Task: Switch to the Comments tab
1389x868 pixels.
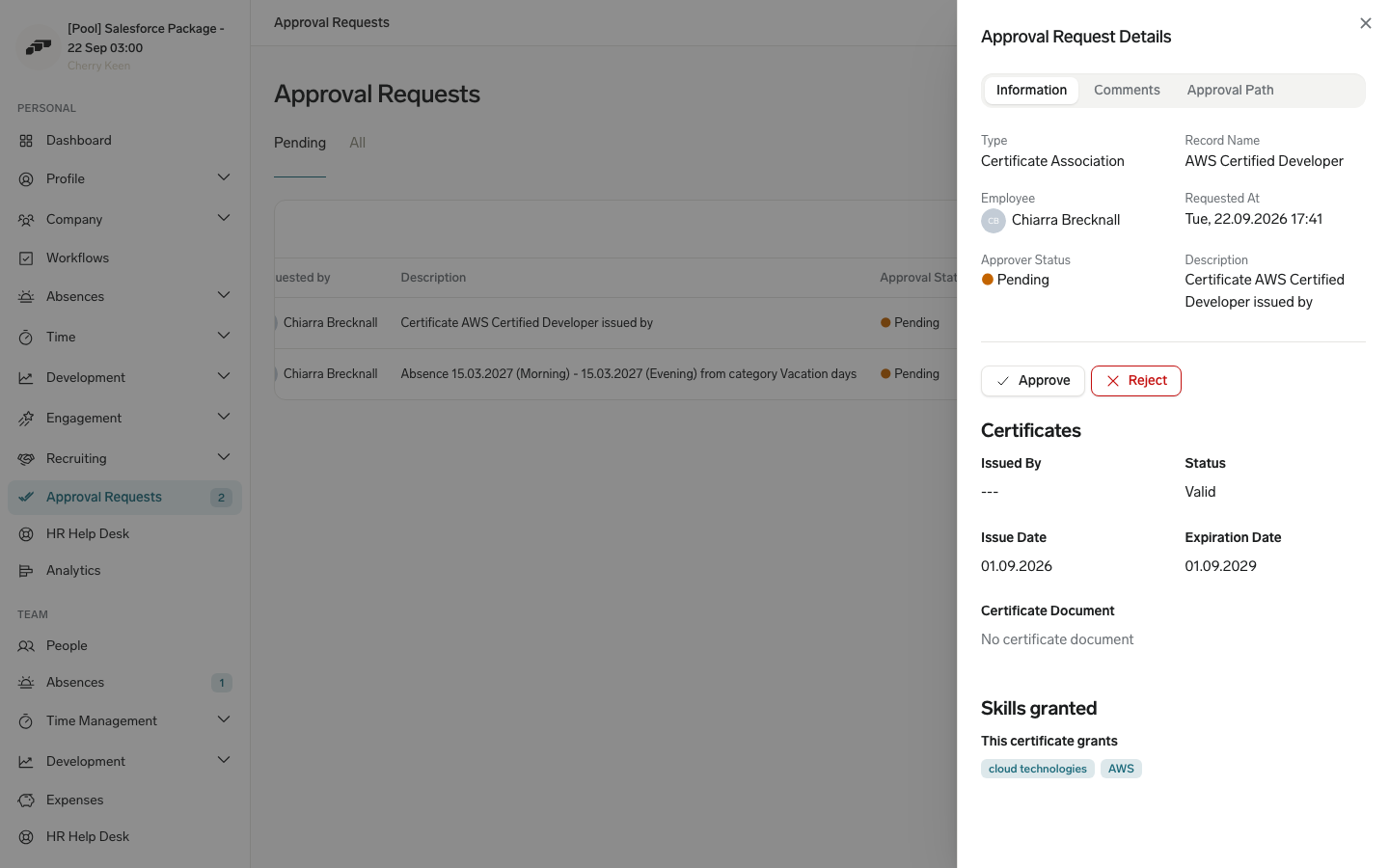Action: click(x=1127, y=91)
